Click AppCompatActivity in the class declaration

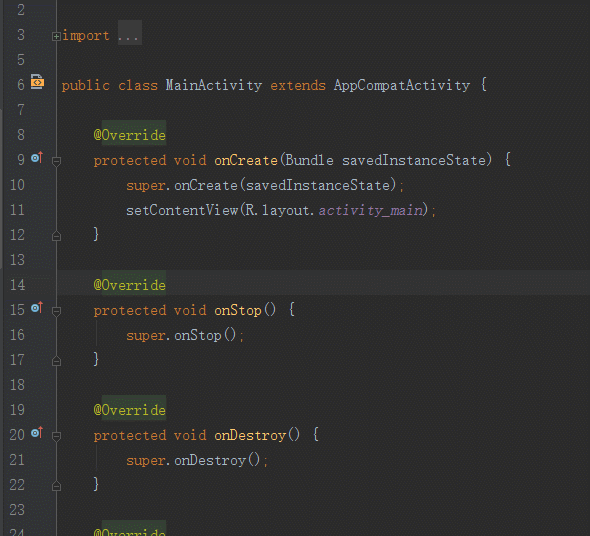click(402, 85)
